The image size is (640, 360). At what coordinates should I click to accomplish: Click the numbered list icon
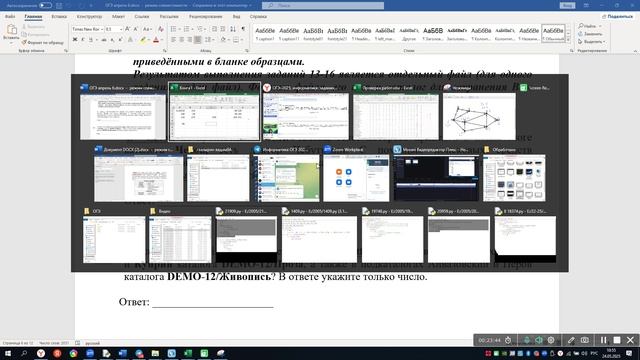187,29
